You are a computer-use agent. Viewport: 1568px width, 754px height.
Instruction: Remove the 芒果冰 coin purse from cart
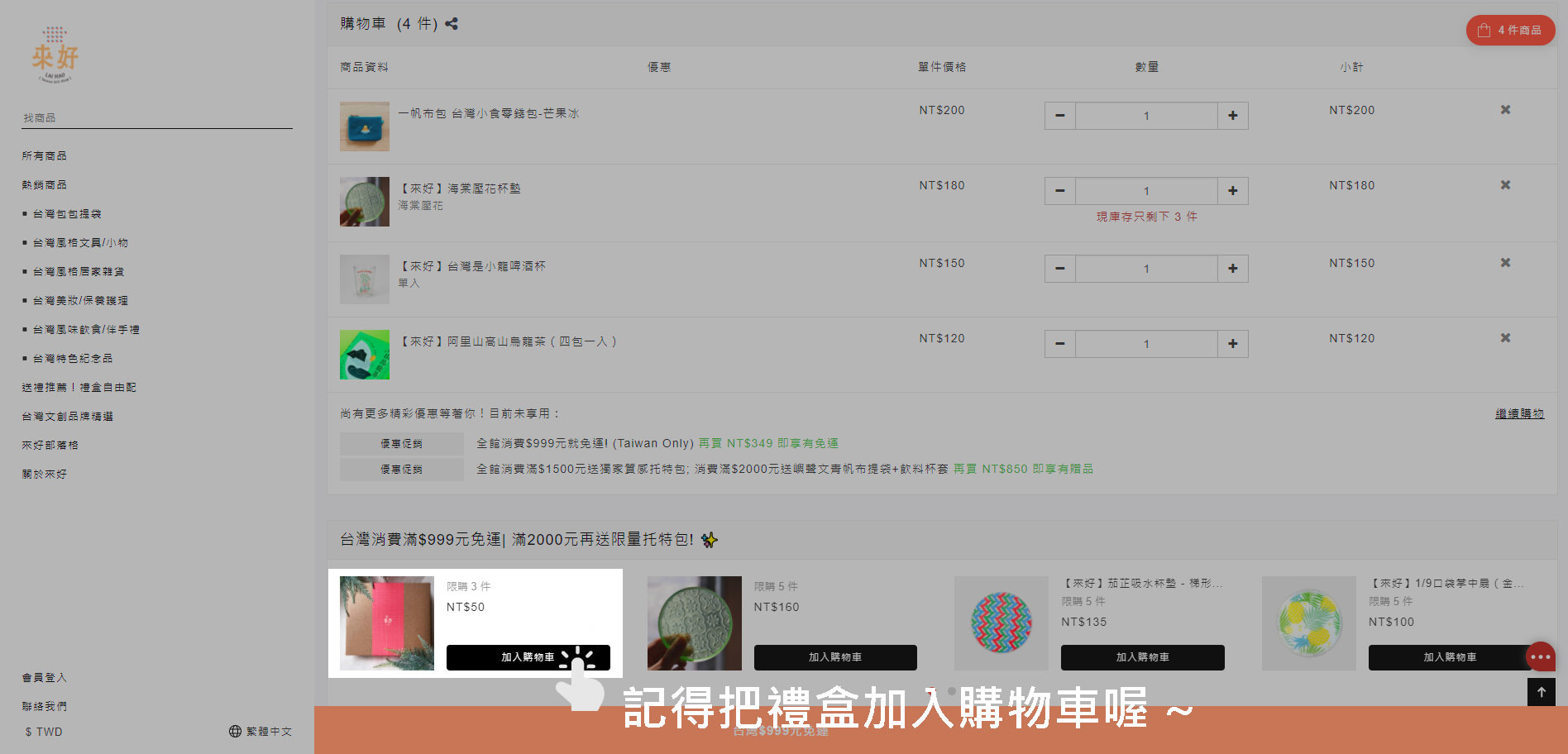(1505, 110)
